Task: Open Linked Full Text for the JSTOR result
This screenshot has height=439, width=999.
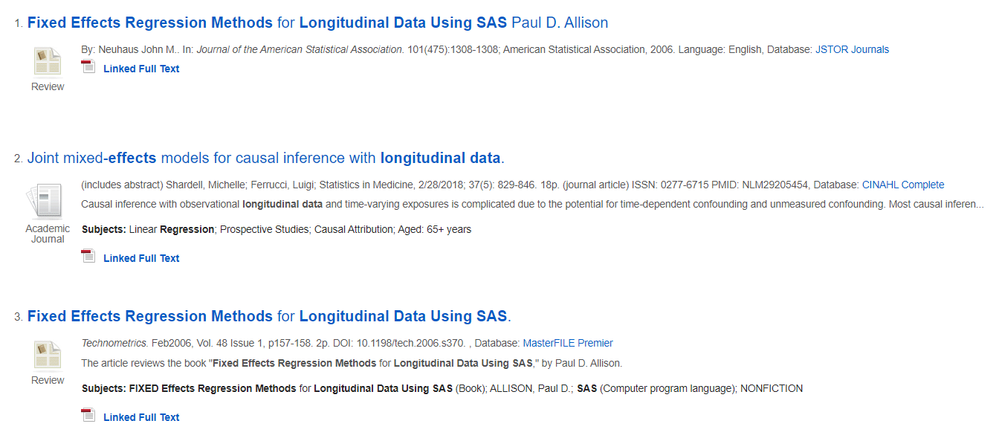Action: pos(141,68)
